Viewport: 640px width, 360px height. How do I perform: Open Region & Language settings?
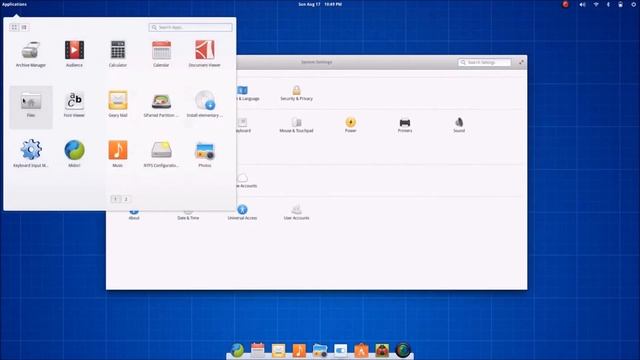[x=248, y=93]
